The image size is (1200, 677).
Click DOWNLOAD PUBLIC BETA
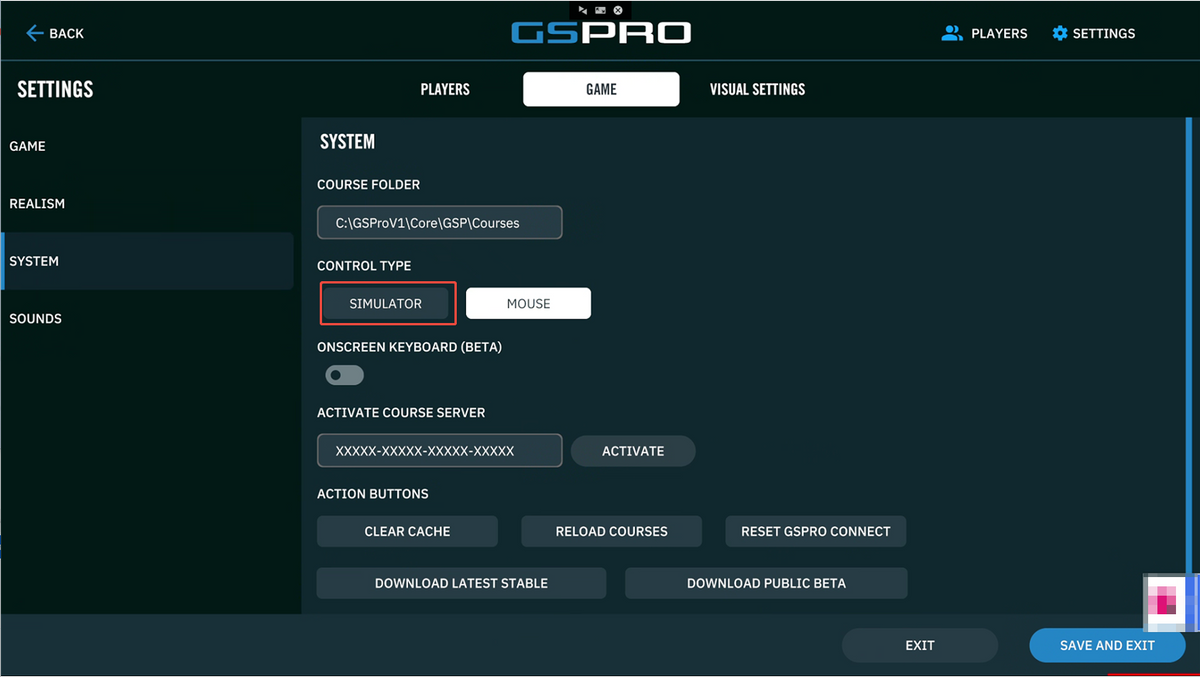click(x=766, y=583)
